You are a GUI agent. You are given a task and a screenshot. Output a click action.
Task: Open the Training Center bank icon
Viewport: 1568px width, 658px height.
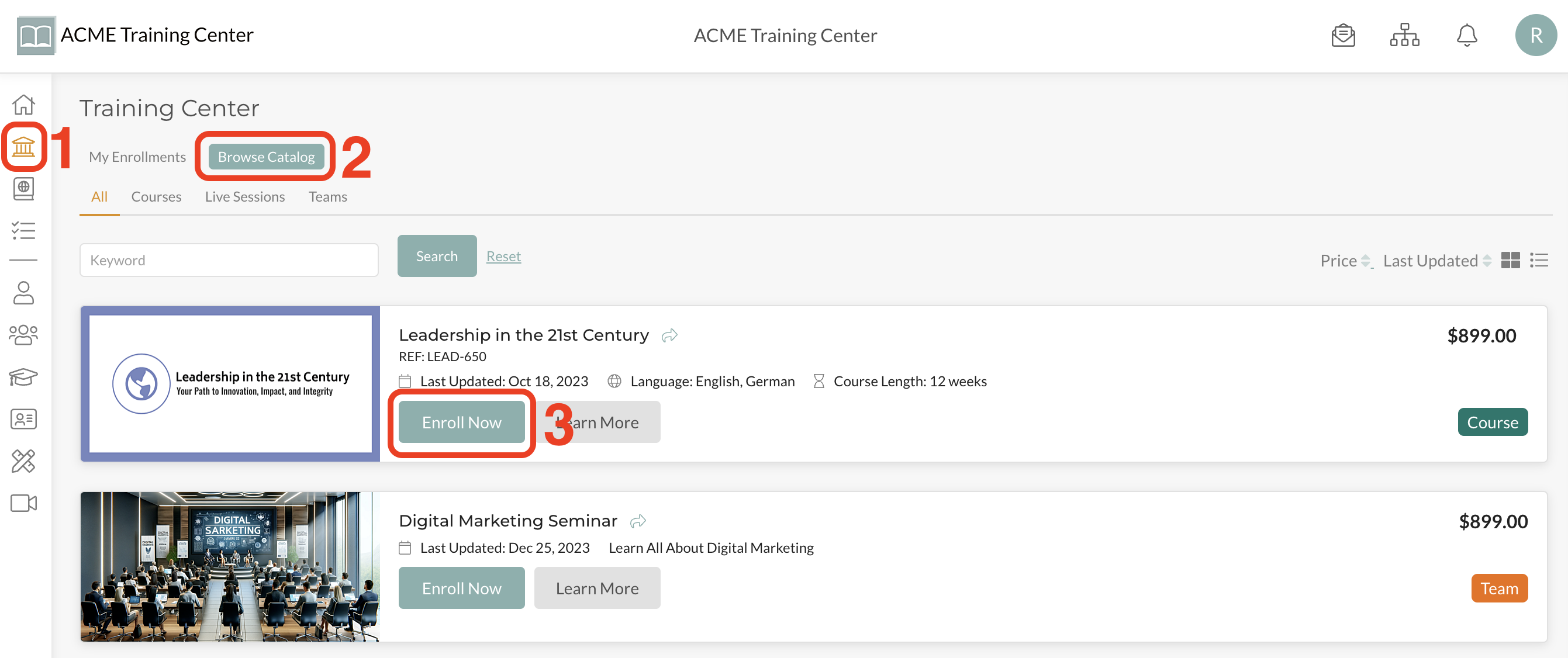(23, 147)
